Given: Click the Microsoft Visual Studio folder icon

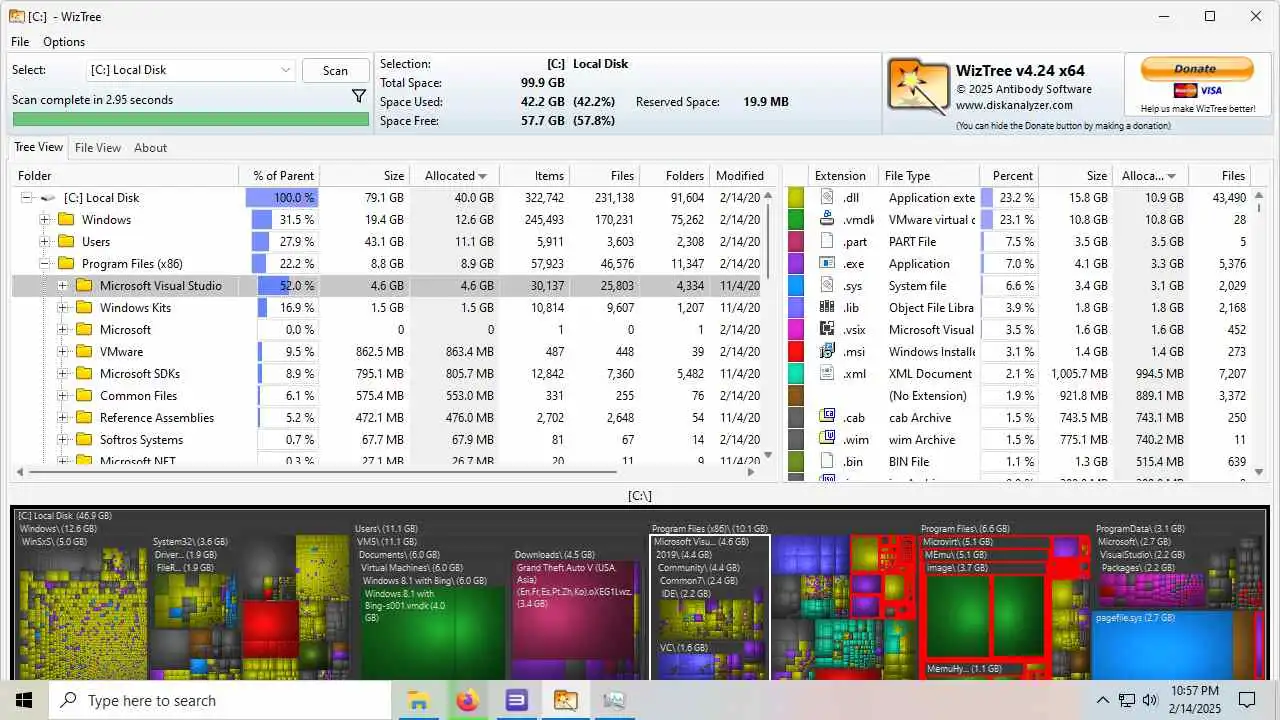Looking at the screenshot, I should click(85, 286).
